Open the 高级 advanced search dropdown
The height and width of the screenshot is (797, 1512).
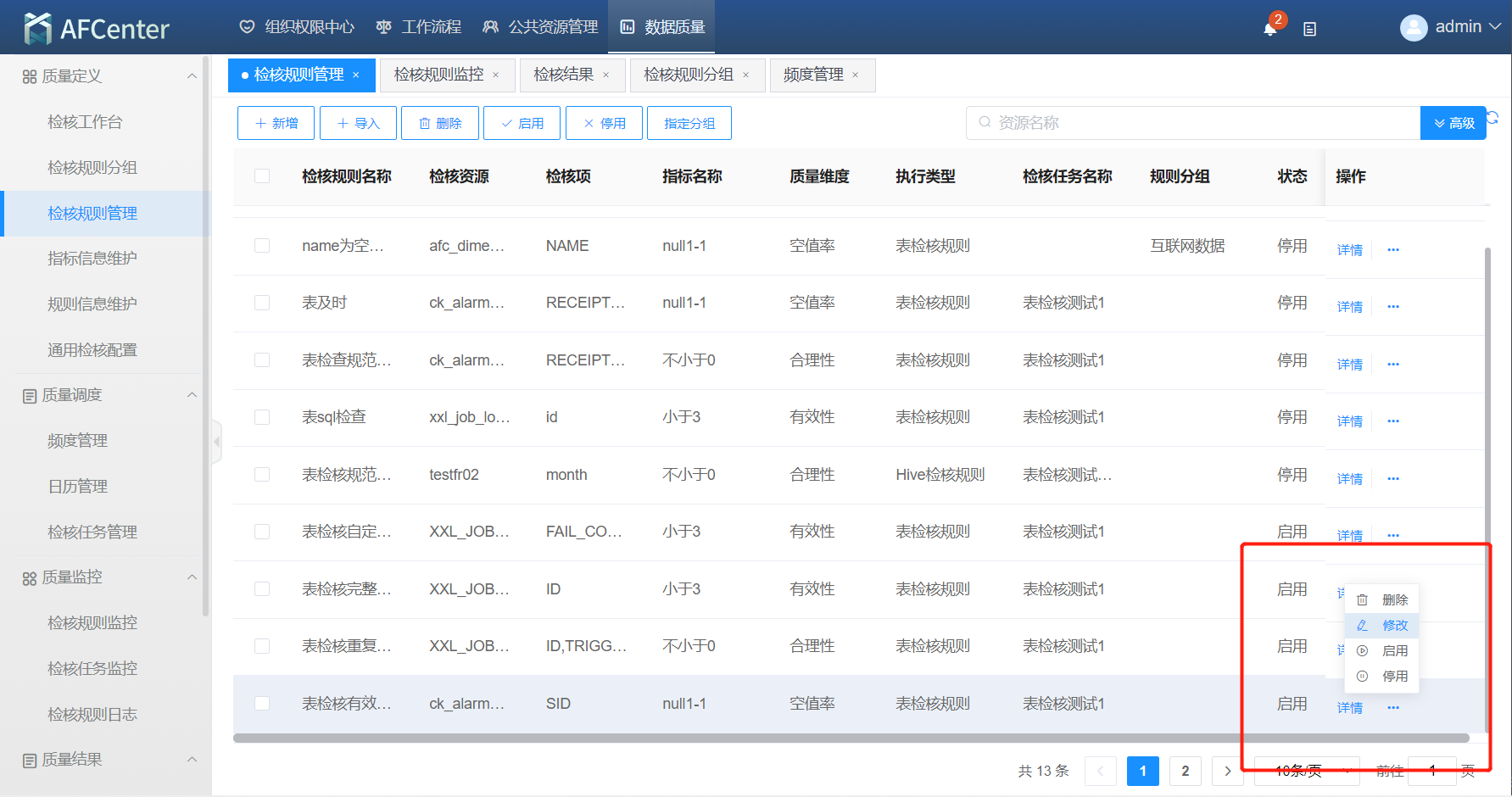pyautogui.click(x=1453, y=123)
